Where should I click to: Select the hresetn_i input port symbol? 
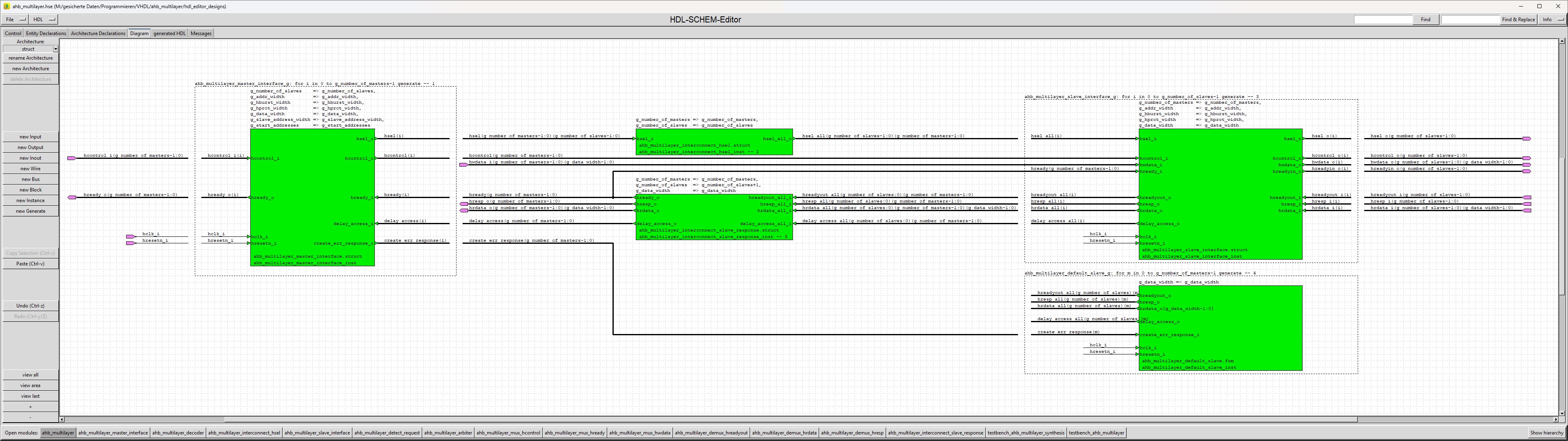pos(130,243)
